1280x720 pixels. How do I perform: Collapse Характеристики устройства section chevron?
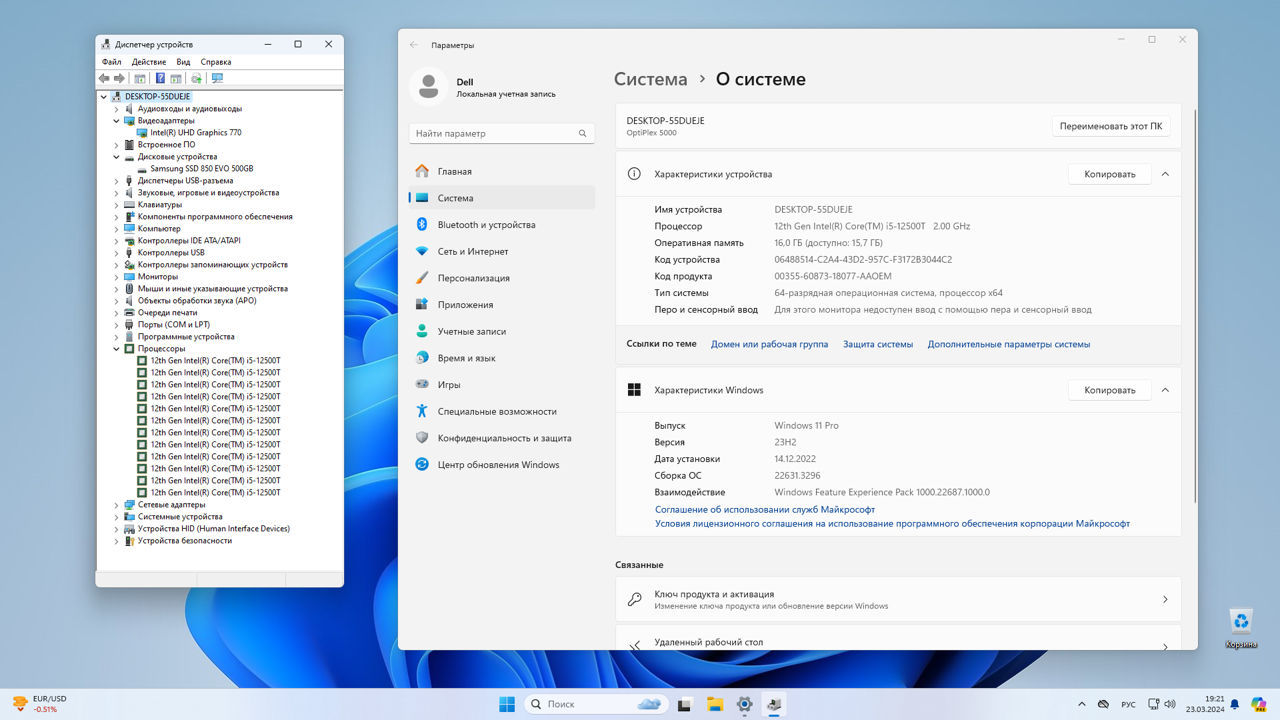[1165, 174]
